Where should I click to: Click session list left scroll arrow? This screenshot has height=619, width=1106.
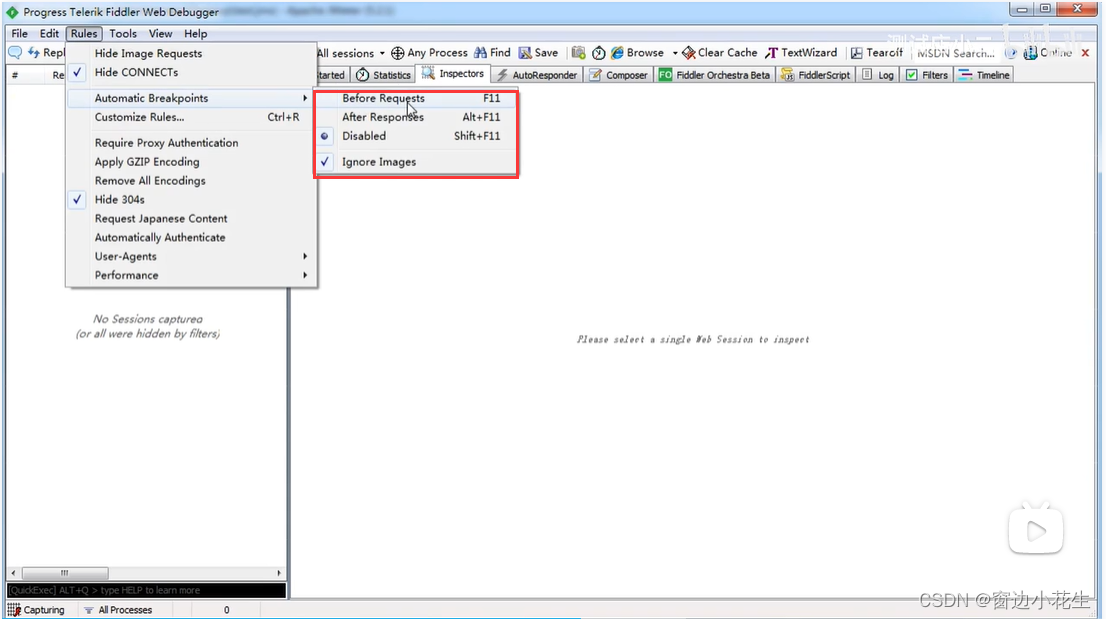pyautogui.click(x=13, y=573)
